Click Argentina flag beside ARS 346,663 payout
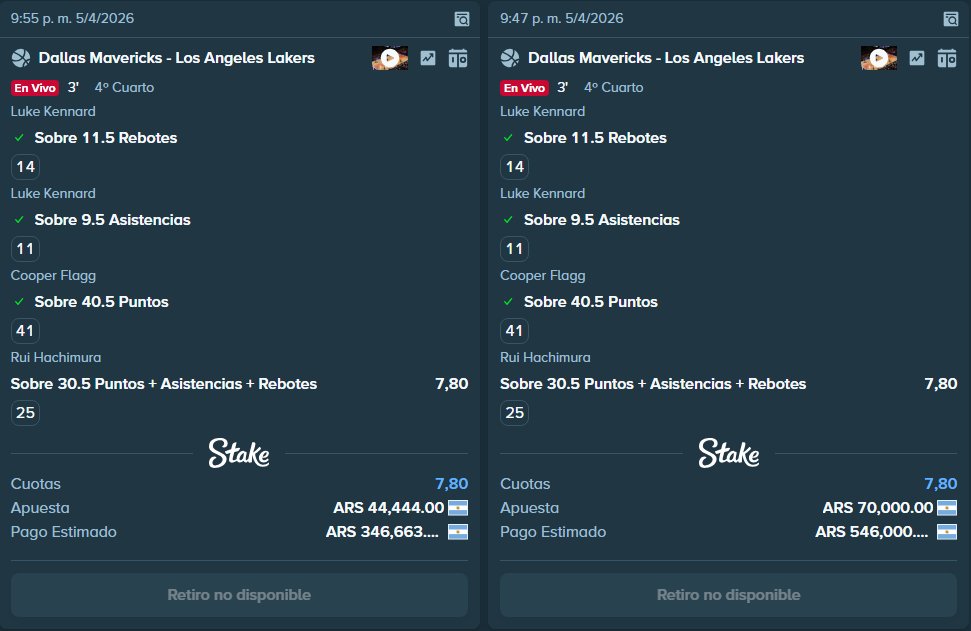971x631 pixels. click(x=458, y=532)
